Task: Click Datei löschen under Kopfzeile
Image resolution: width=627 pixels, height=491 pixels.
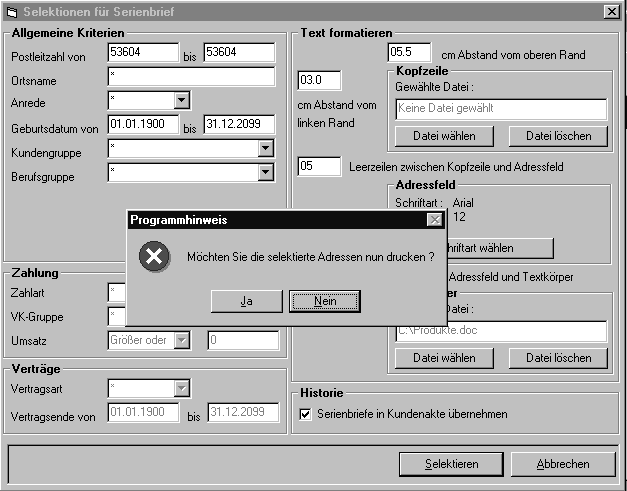Action: tap(558, 136)
